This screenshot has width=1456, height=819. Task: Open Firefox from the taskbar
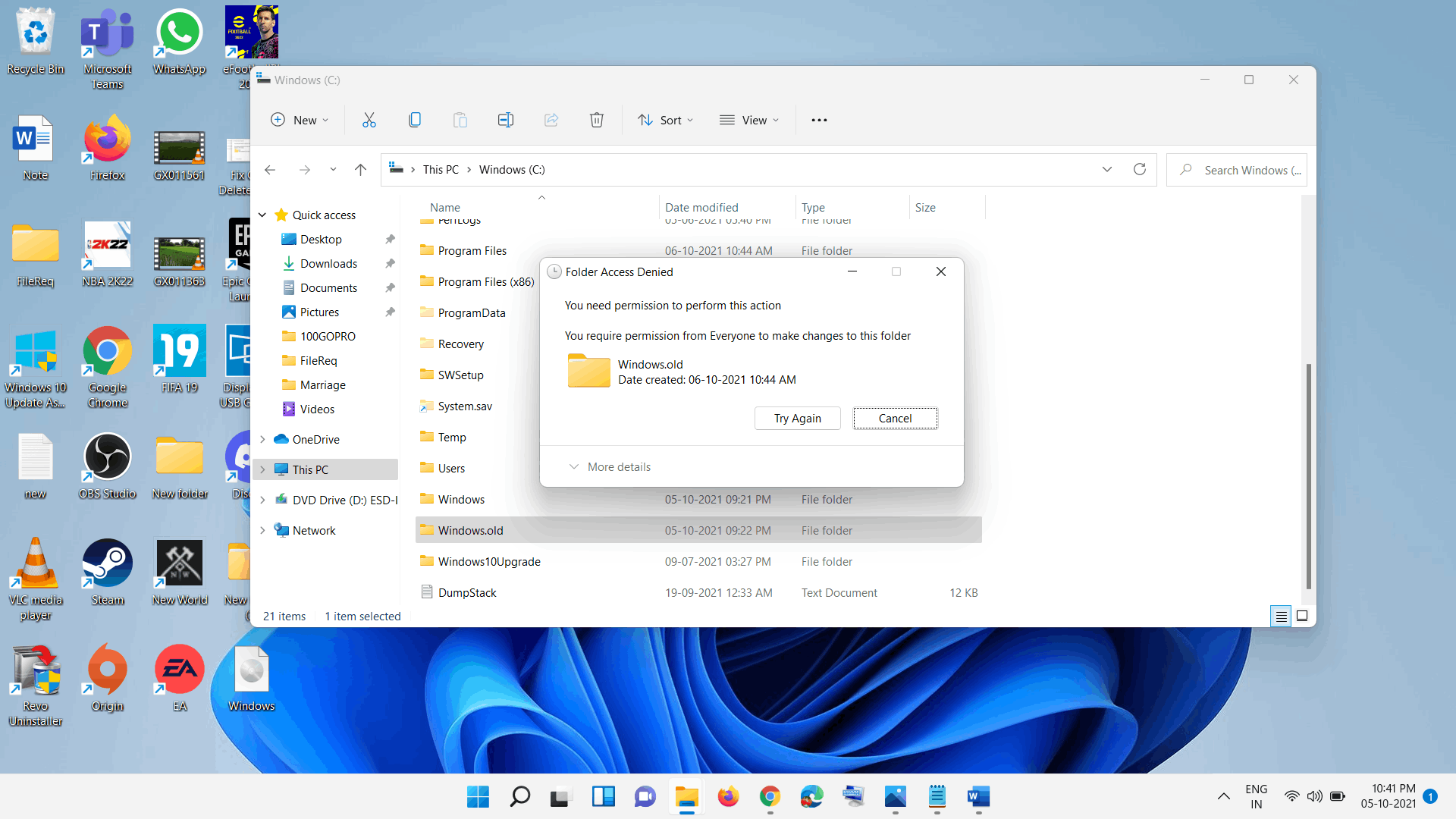point(728,796)
